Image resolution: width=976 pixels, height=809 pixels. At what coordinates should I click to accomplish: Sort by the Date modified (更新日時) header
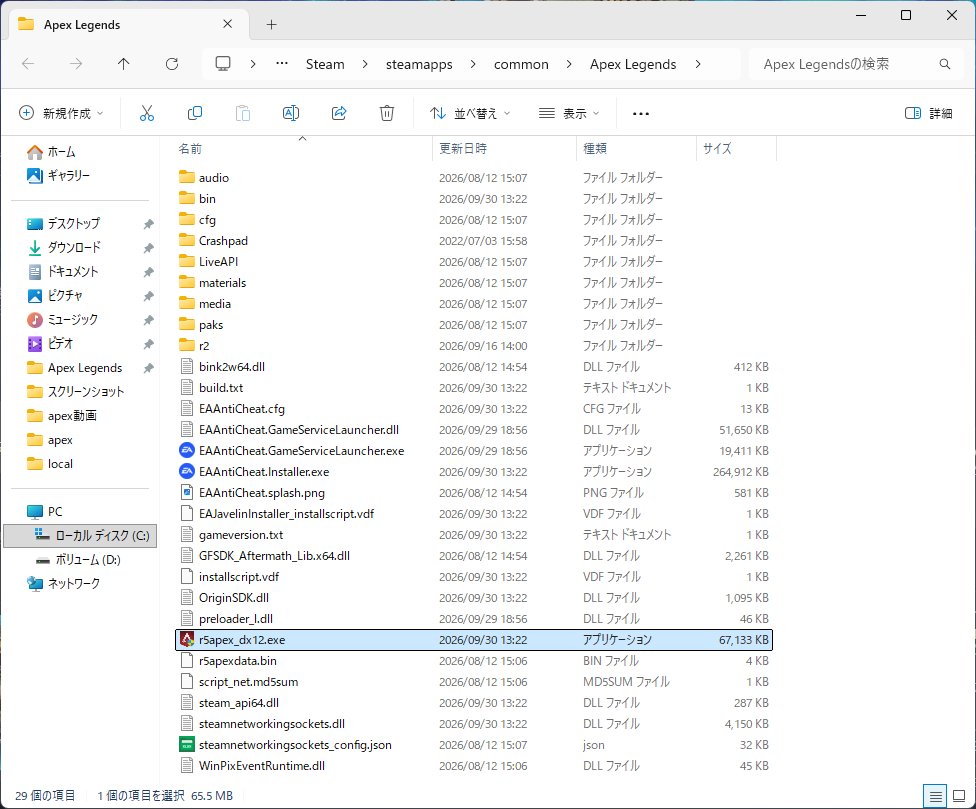[x=504, y=149]
